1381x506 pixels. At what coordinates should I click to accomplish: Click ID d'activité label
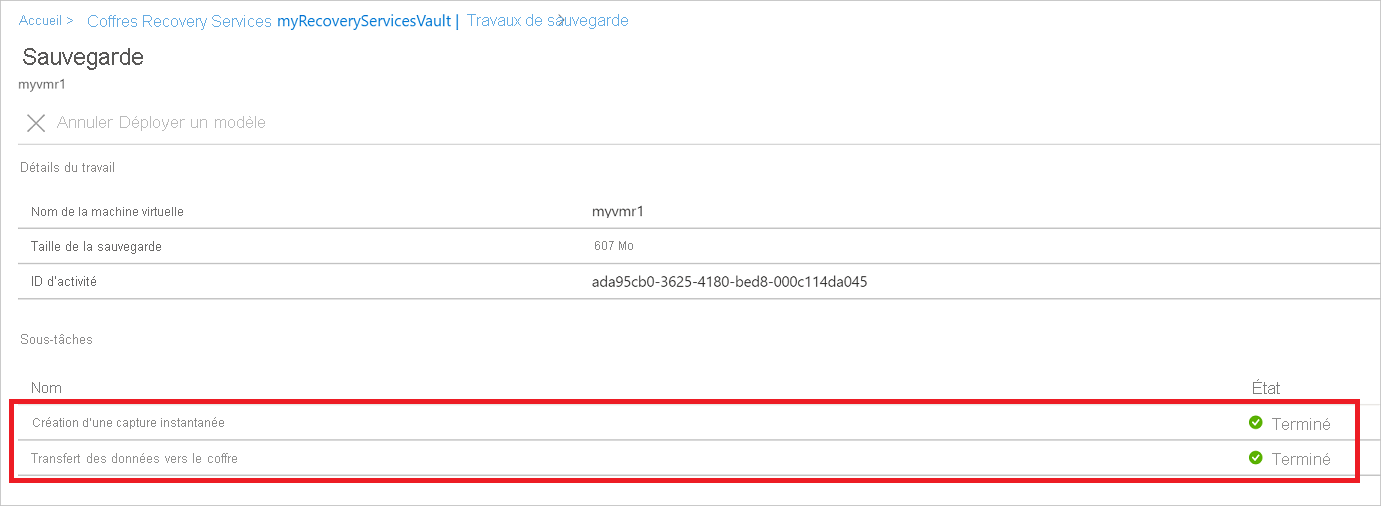coord(64,282)
